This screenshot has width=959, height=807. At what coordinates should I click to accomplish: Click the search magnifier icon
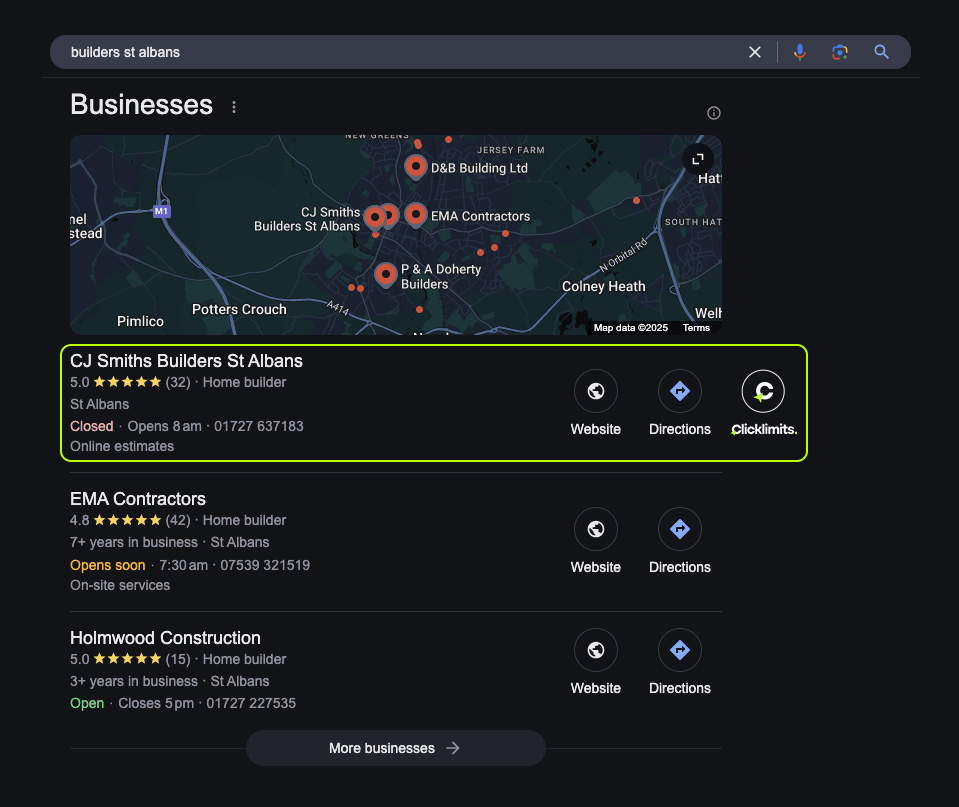[x=881, y=51]
